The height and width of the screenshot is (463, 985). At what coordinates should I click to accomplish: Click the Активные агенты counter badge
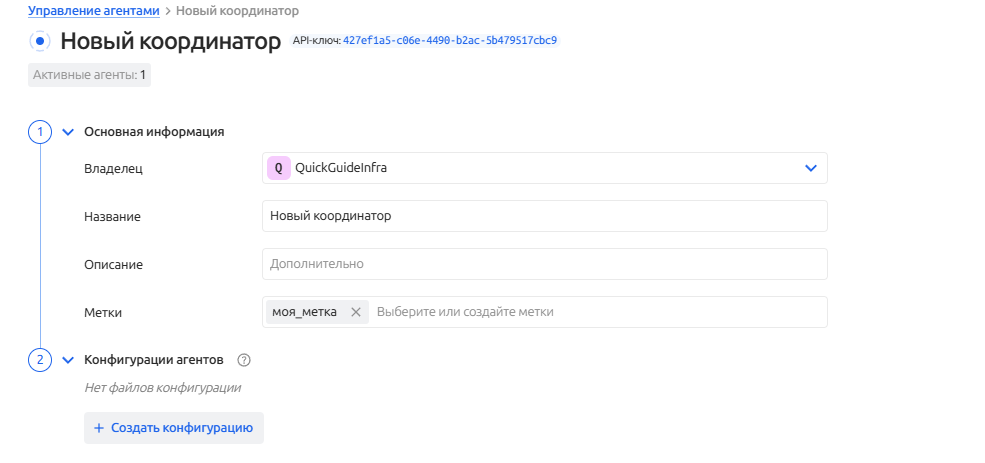[89, 75]
